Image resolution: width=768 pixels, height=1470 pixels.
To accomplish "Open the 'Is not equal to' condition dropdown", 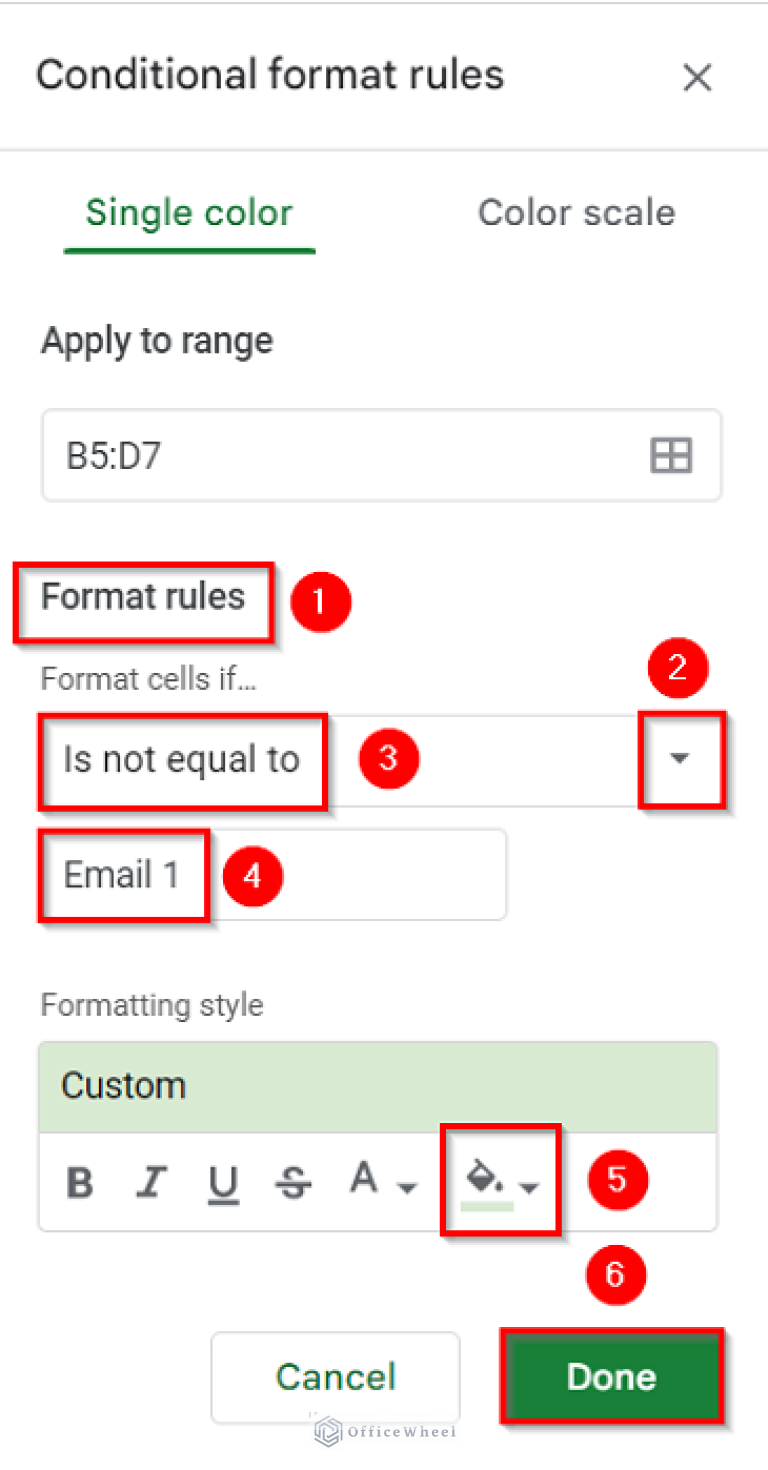I will click(x=680, y=760).
